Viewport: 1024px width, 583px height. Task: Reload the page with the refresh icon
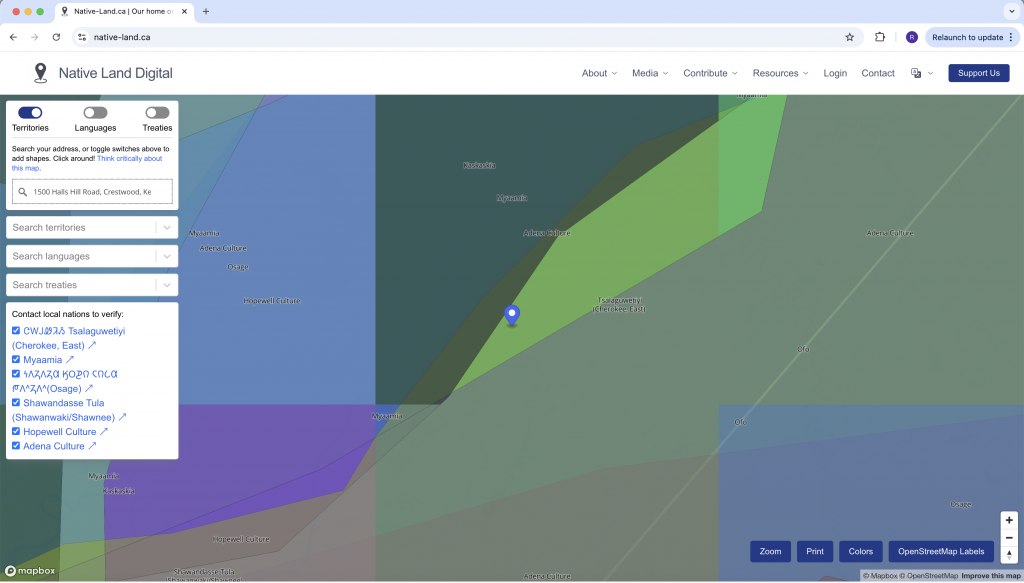tap(56, 37)
